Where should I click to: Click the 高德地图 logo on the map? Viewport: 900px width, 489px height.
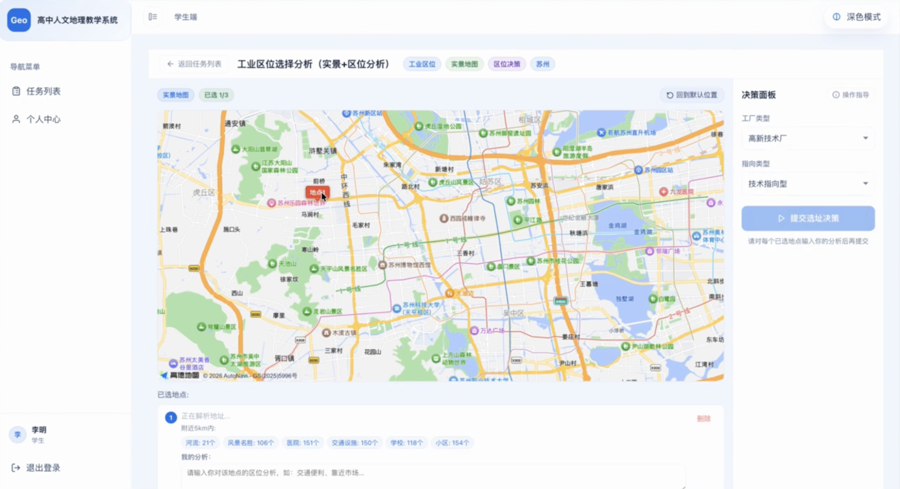point(180,375)
